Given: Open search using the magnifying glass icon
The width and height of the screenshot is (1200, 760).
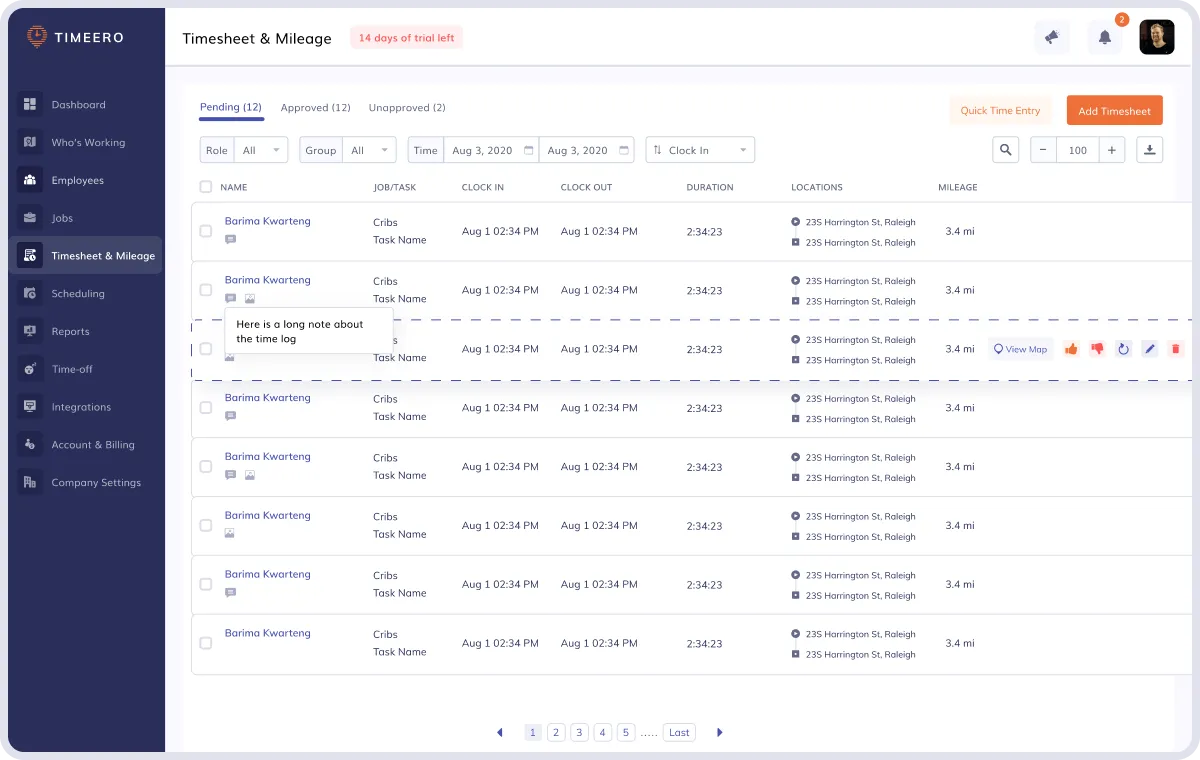Looking at the screenshot, I should pyautogui.click(x=1005, y=149).
